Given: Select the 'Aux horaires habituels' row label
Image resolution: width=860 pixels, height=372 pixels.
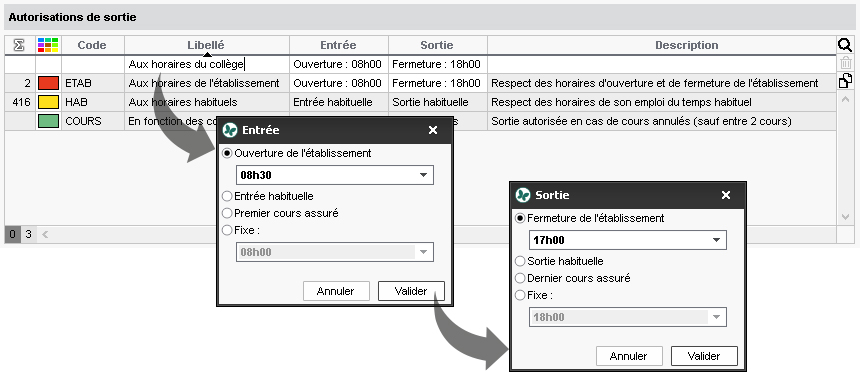Looking at the screenshot, I should 183,102.
